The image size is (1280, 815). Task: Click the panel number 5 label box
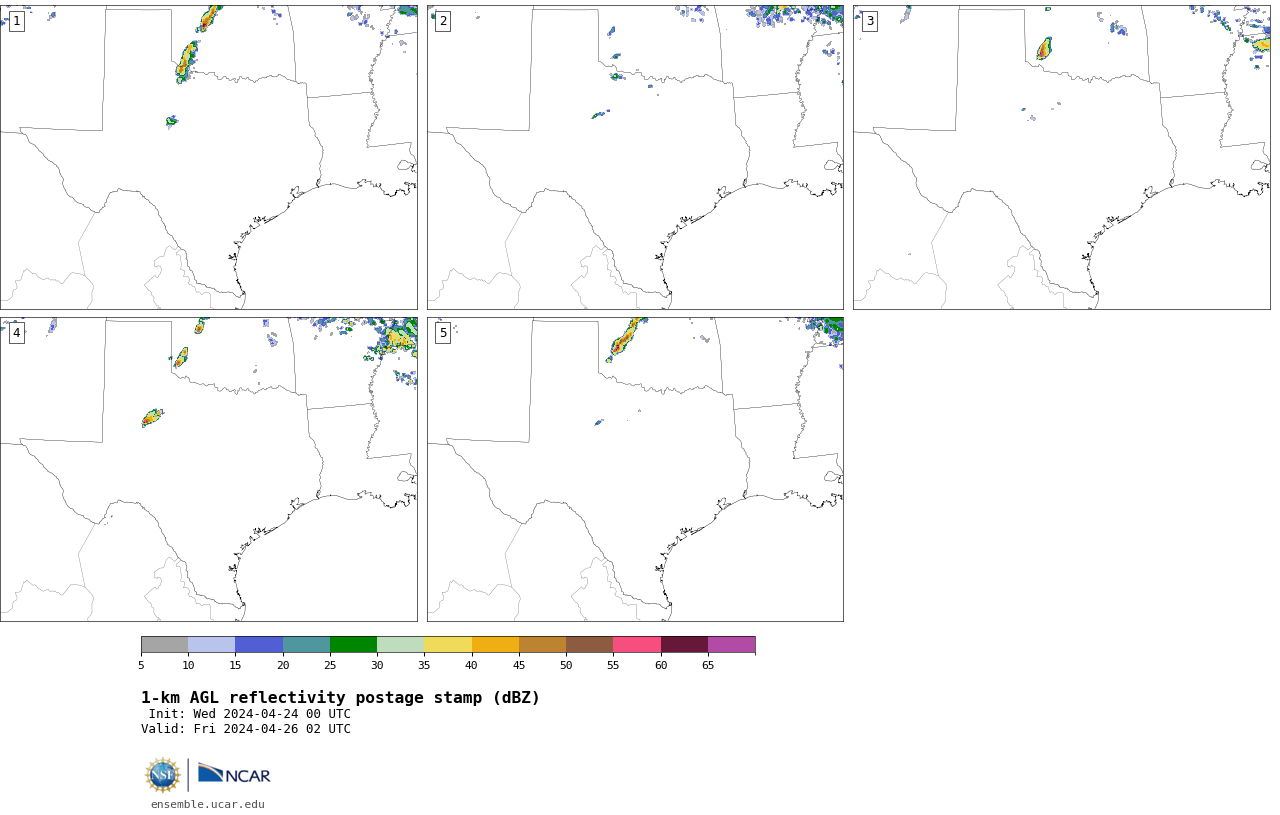coord(443,333)
